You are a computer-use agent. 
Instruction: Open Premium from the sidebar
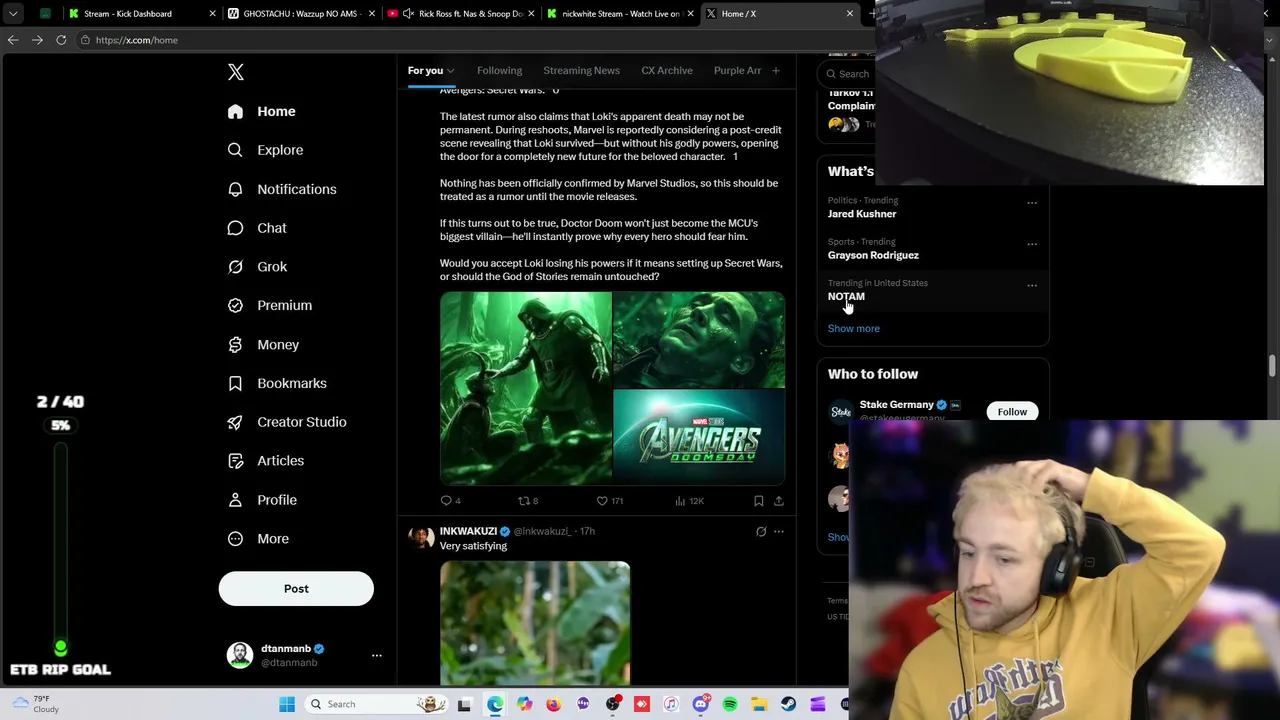click(x=271, y=305)
